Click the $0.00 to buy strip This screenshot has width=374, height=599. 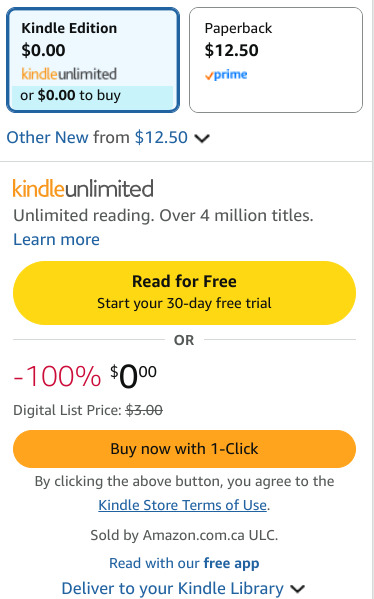coord(92,96)
